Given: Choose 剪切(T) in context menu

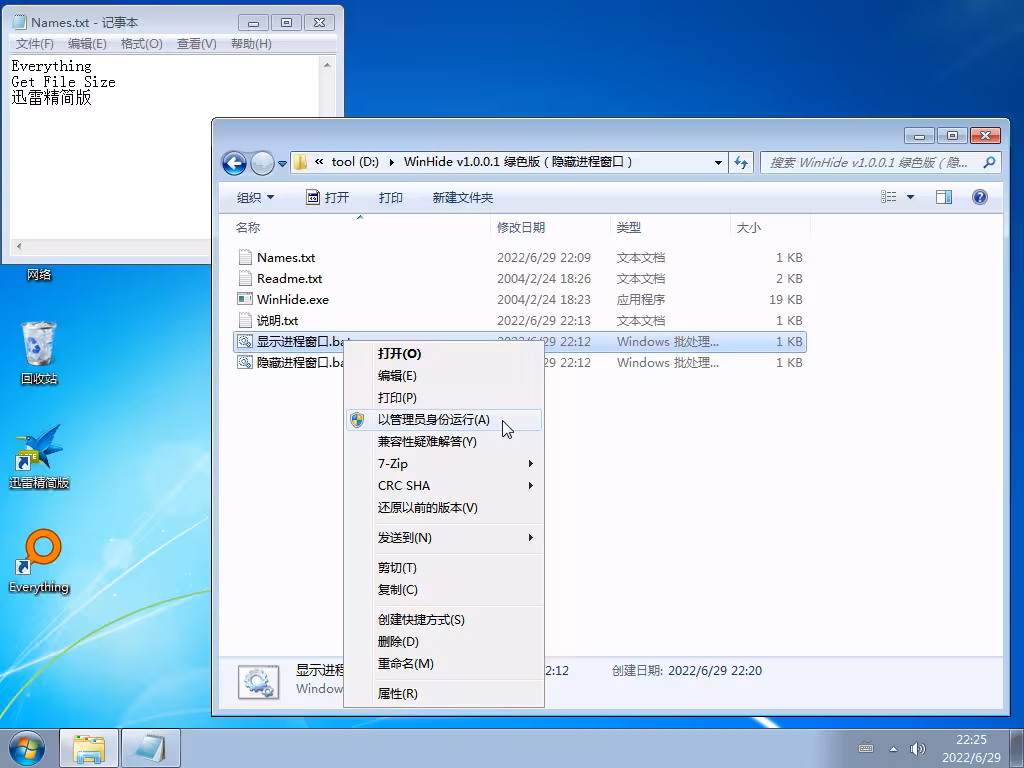Looking at the screenshot, I should coord(444,568).
